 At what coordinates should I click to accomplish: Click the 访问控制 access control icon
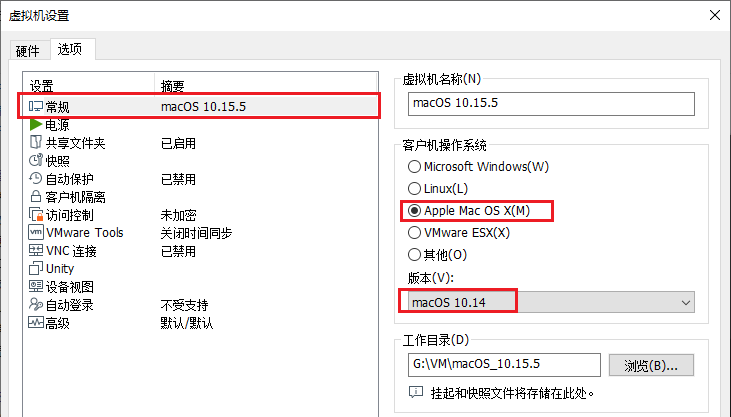tap(36, 214)
